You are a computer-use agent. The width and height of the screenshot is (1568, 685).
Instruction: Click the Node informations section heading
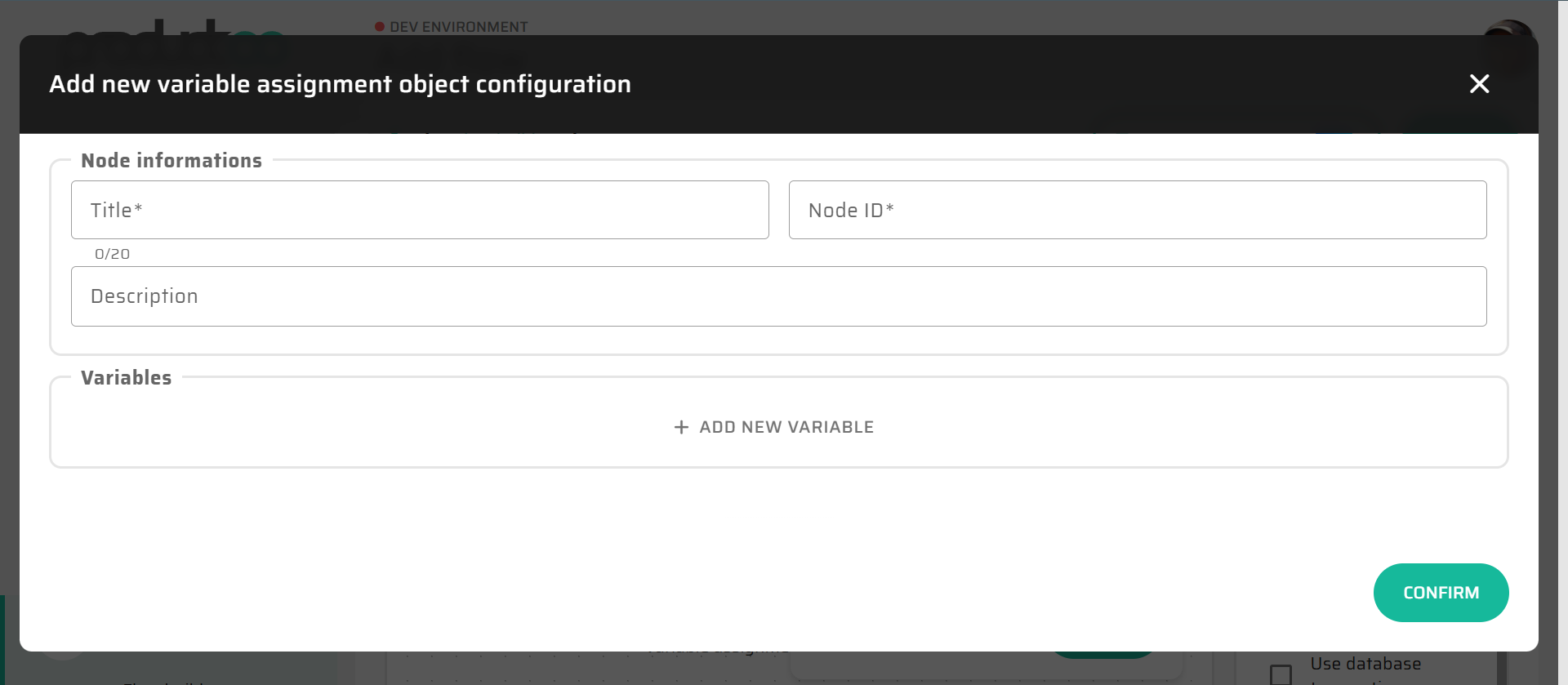click(x=171, y=161)
